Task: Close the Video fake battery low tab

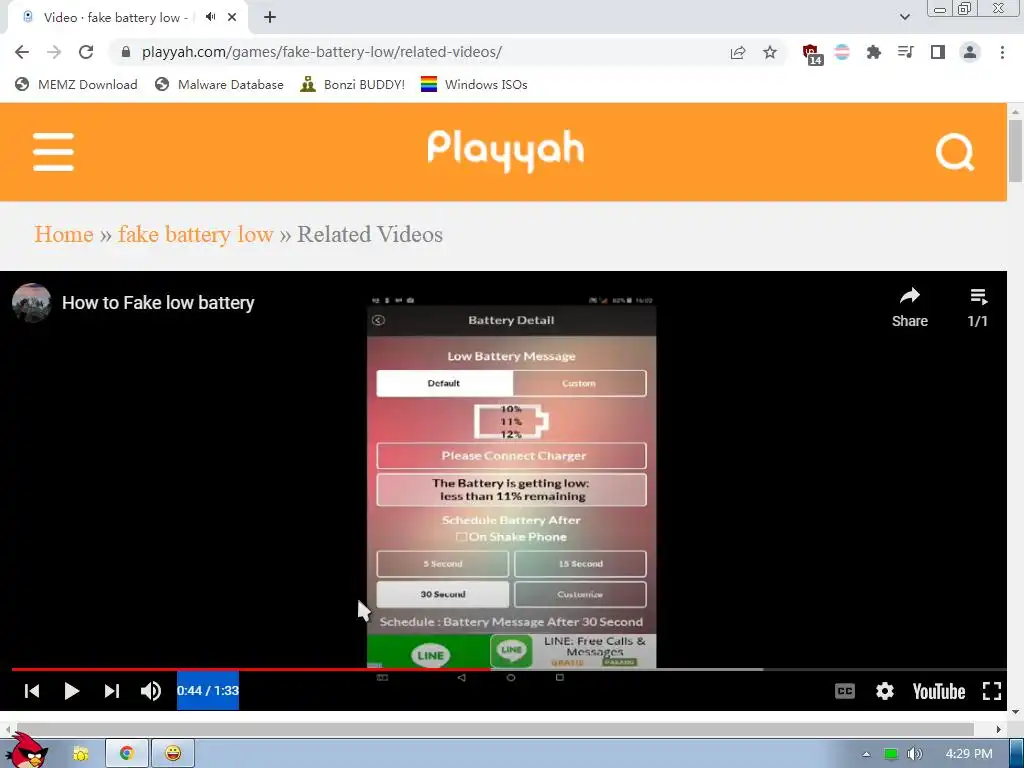Action: [x=232, y=18]
